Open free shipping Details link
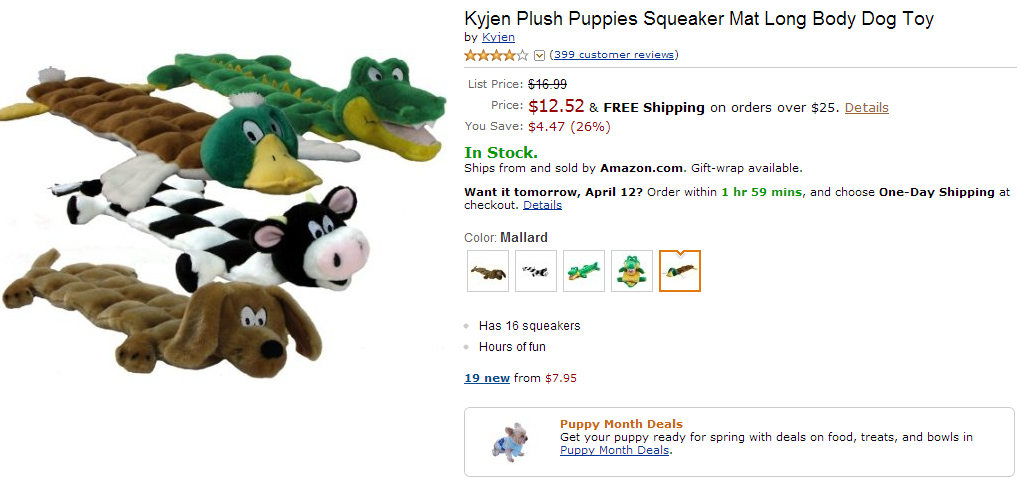The image size is (1029, 485). tap(866, 107)
